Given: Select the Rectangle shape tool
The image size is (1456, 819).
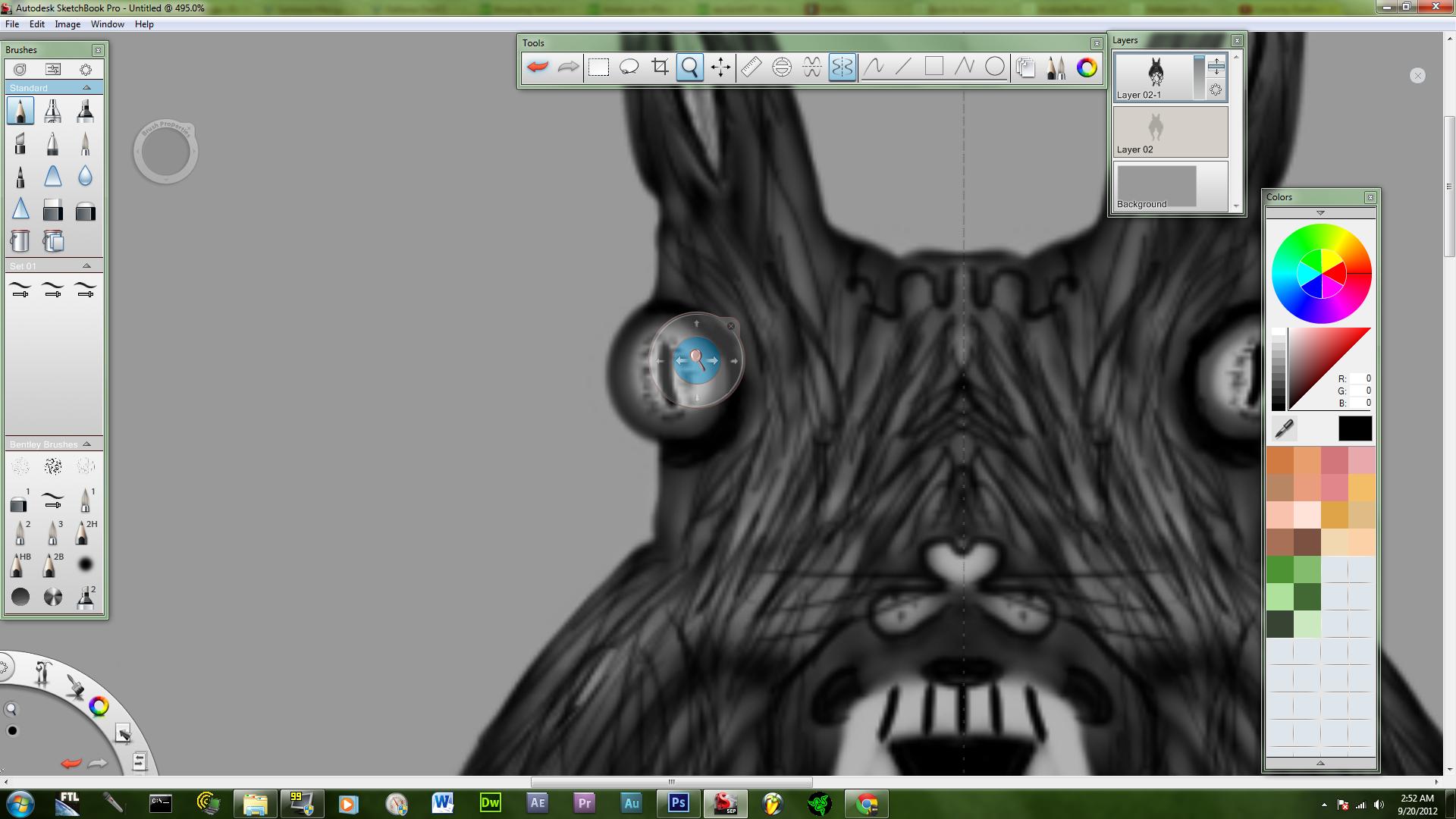Looking at the screenshot, I should tap(934, 67).
